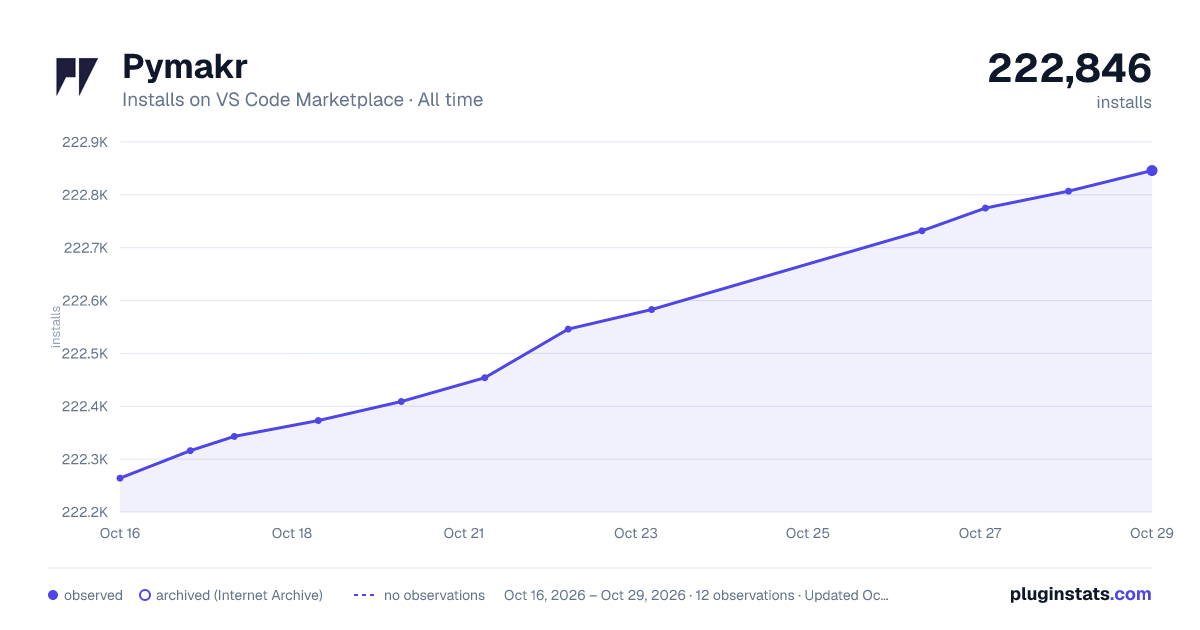Viewport: 1200px width, 630px height.
Task: Click the Oct 21 x-axis label
Action: click(x=464, y=533)
